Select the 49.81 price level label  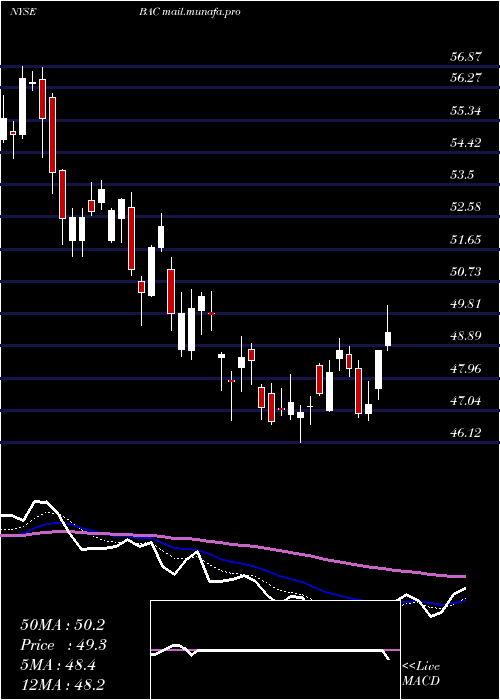[x=465, y=304]
